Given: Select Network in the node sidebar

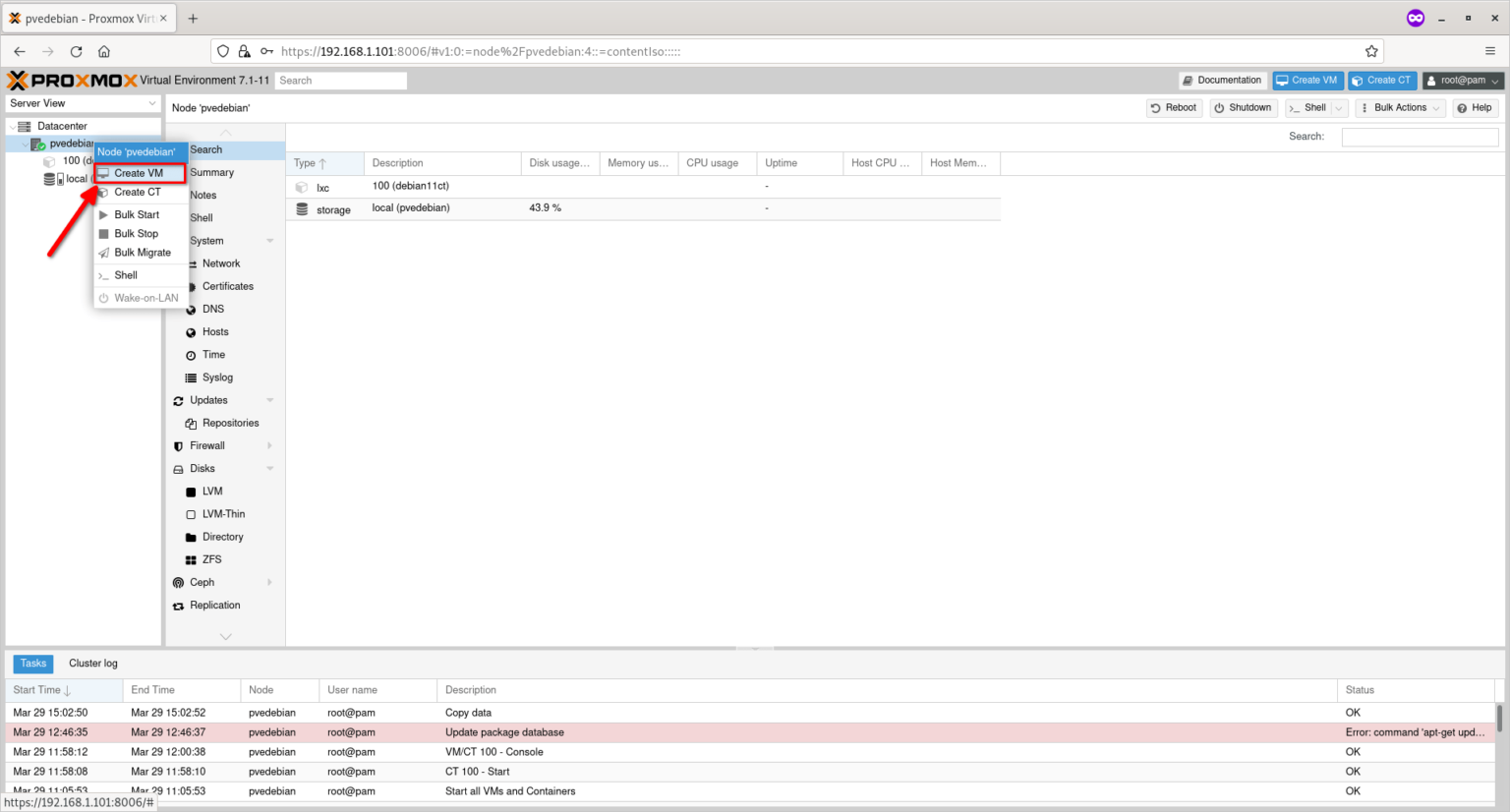Looking at the screenshot, I should (219, 262).
